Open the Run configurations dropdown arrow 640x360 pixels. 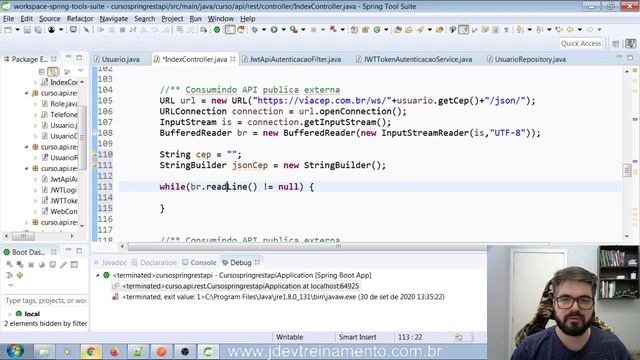click(283, 29)
